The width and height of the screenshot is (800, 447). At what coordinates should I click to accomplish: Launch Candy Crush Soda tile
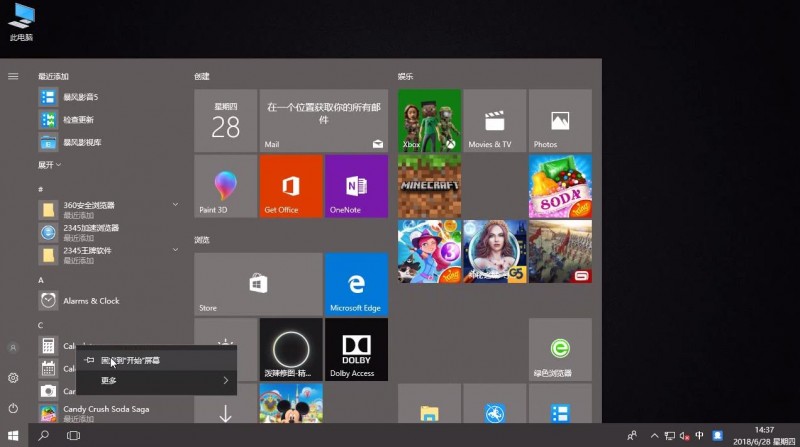560,186
